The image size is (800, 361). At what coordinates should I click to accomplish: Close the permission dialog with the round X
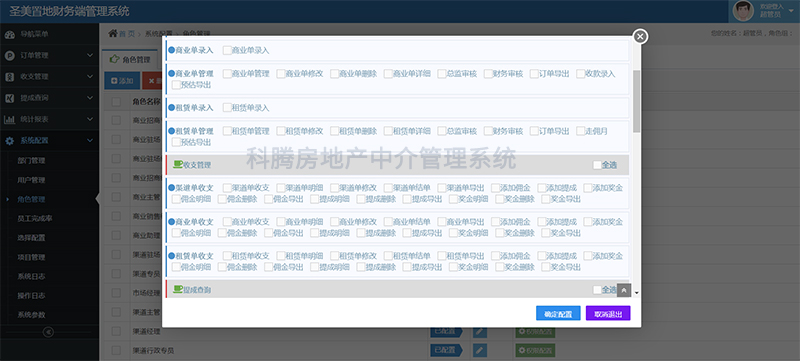tap(640, 37)
